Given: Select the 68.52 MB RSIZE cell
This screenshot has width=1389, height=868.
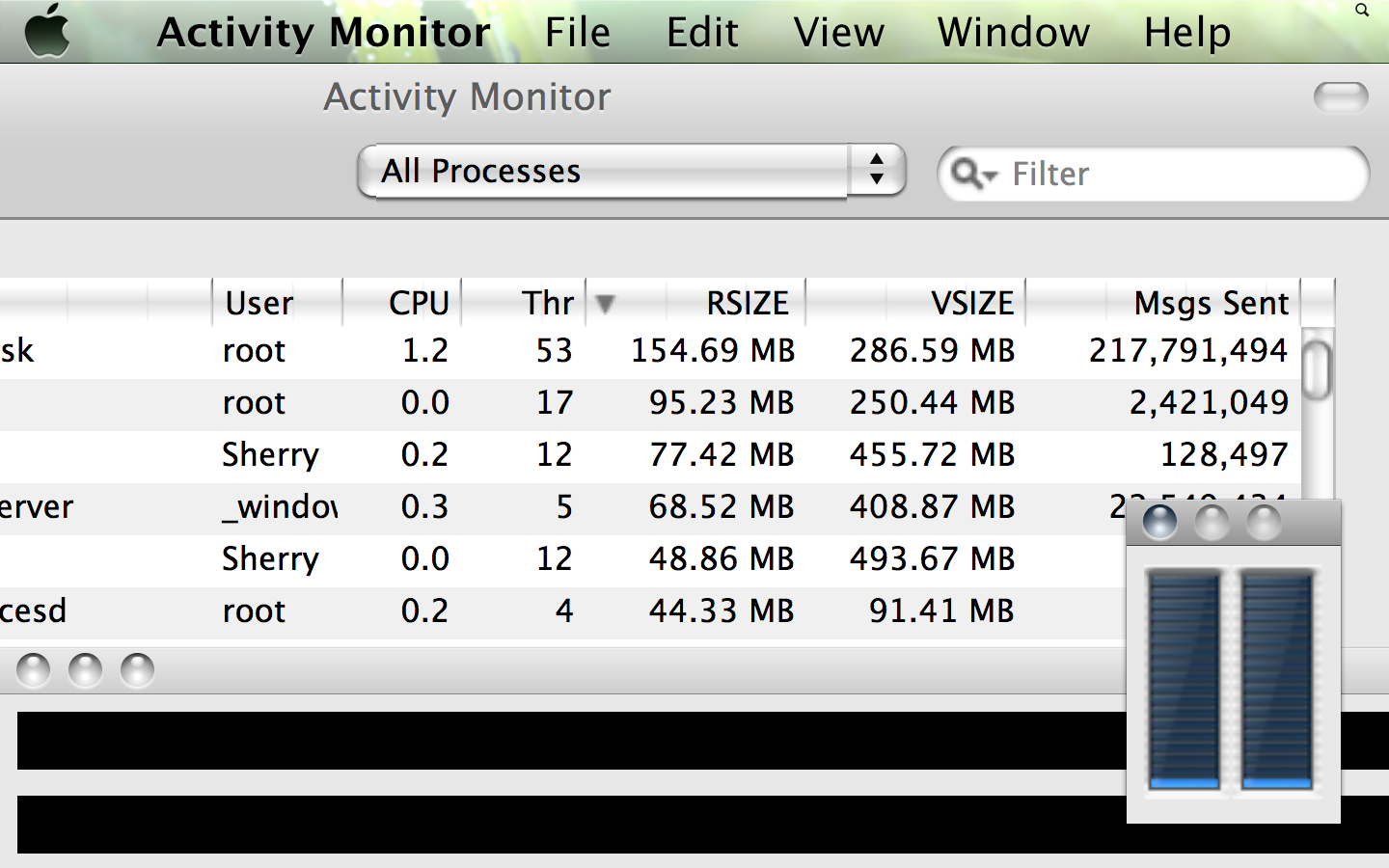Looking at the screenshot, I should (x=722, y=506).
